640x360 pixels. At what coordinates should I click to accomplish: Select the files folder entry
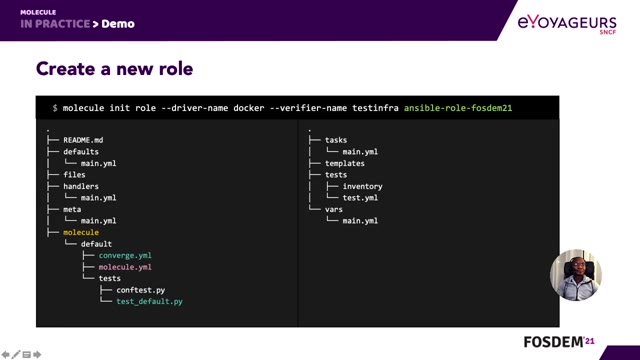[x=74, y=175]
